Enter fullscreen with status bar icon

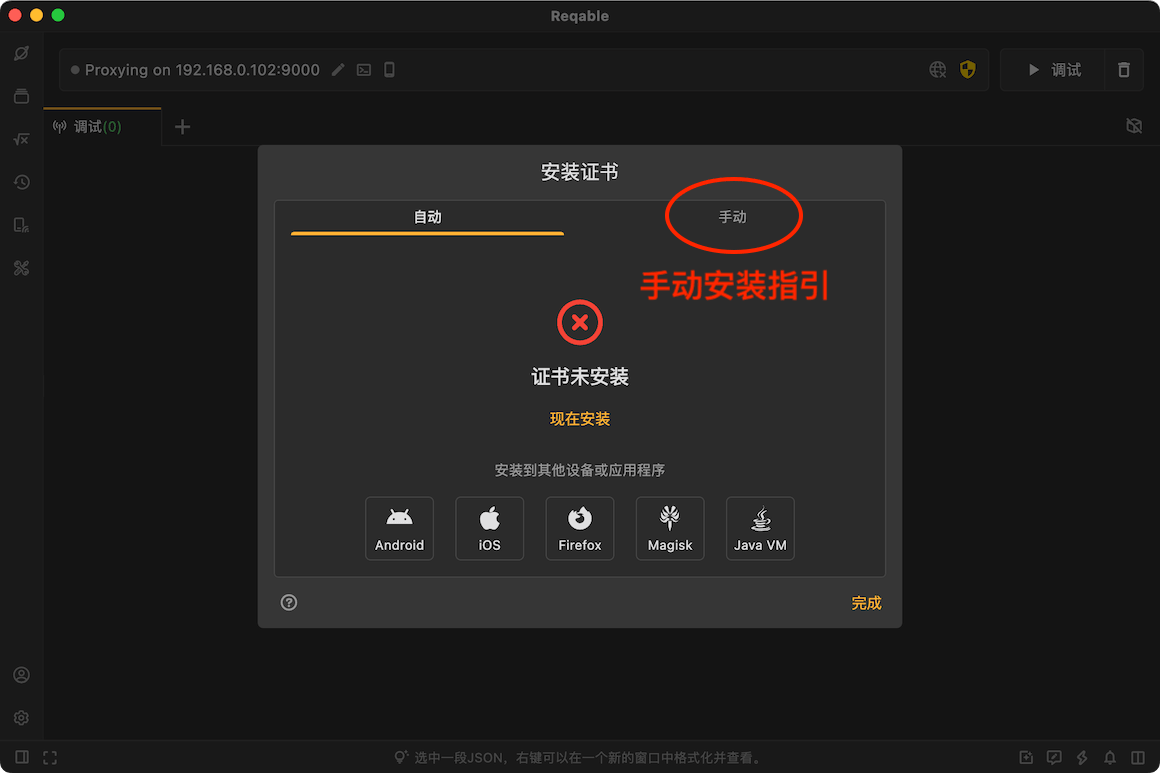(50, 757)
